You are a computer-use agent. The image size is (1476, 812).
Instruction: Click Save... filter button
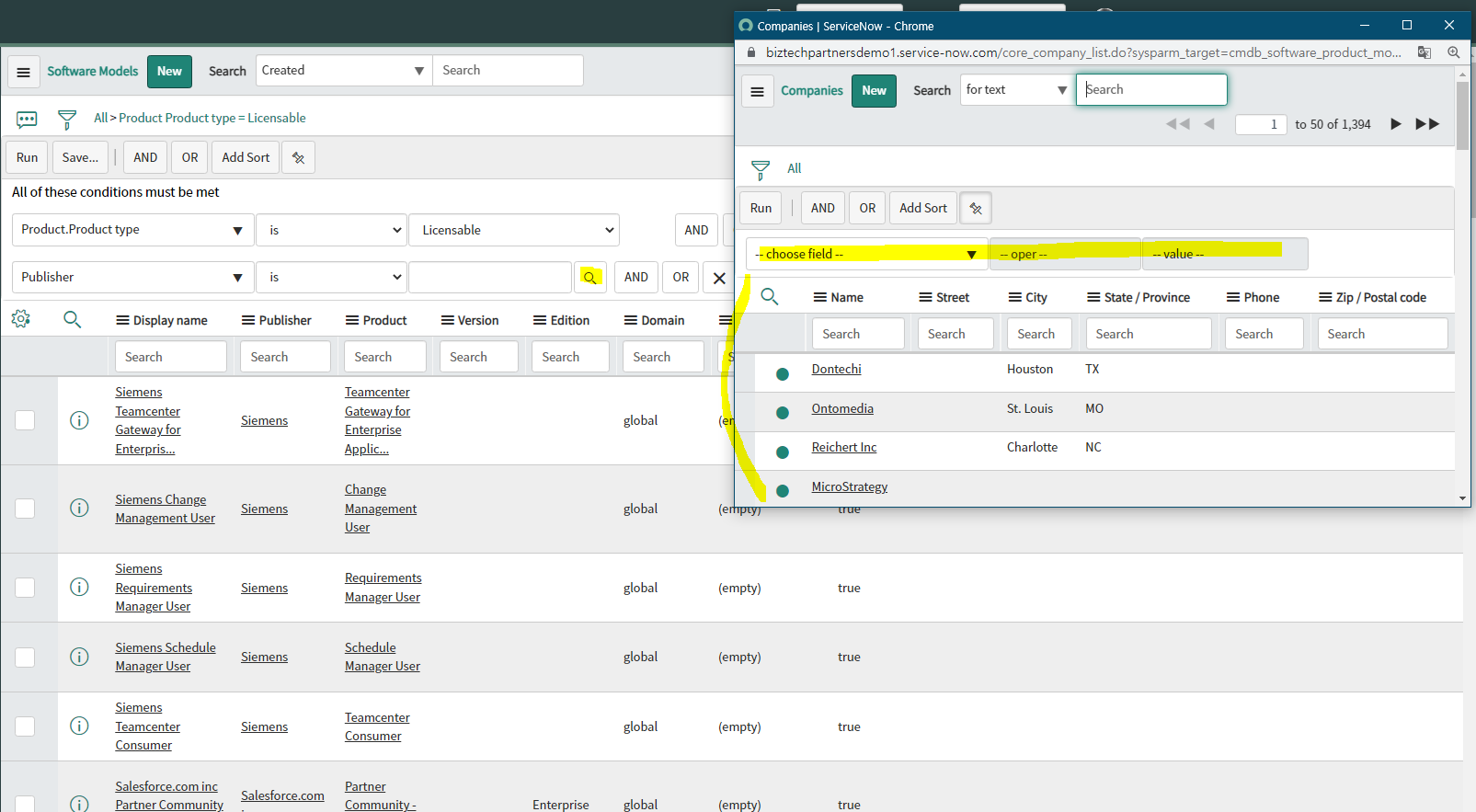80,157
